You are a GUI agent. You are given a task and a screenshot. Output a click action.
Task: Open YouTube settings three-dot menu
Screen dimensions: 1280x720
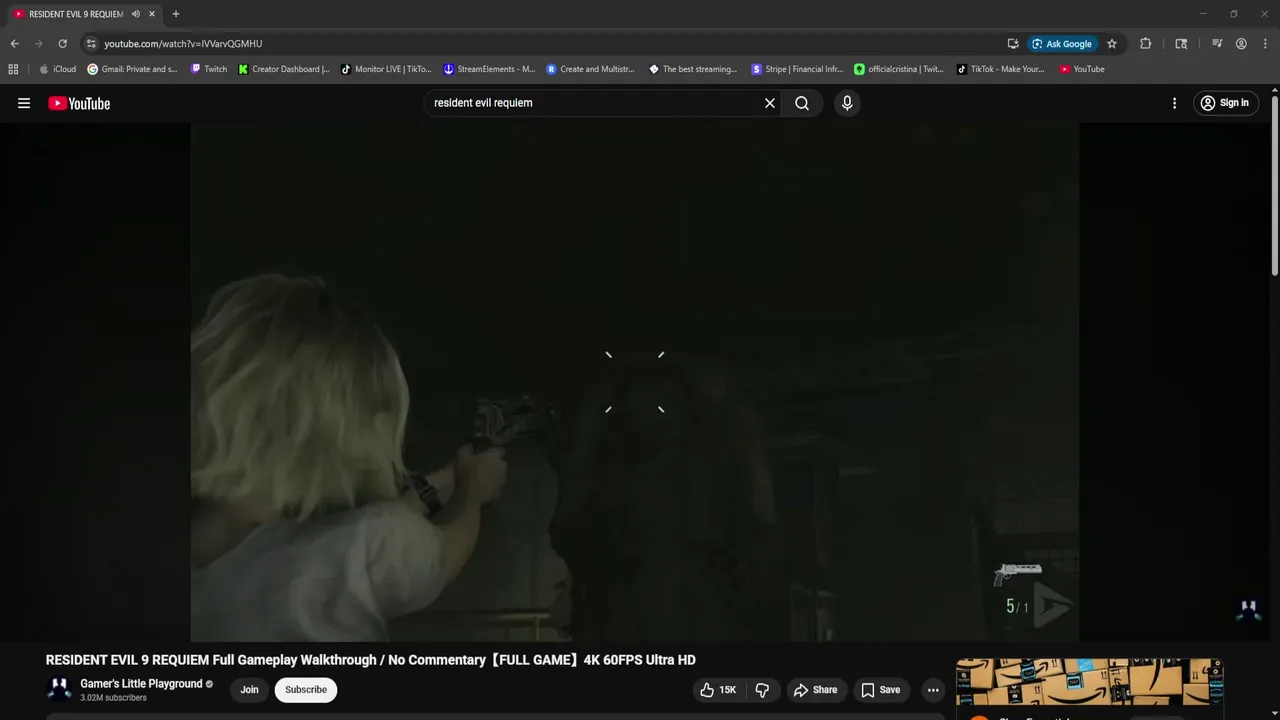coord(1174,103)
